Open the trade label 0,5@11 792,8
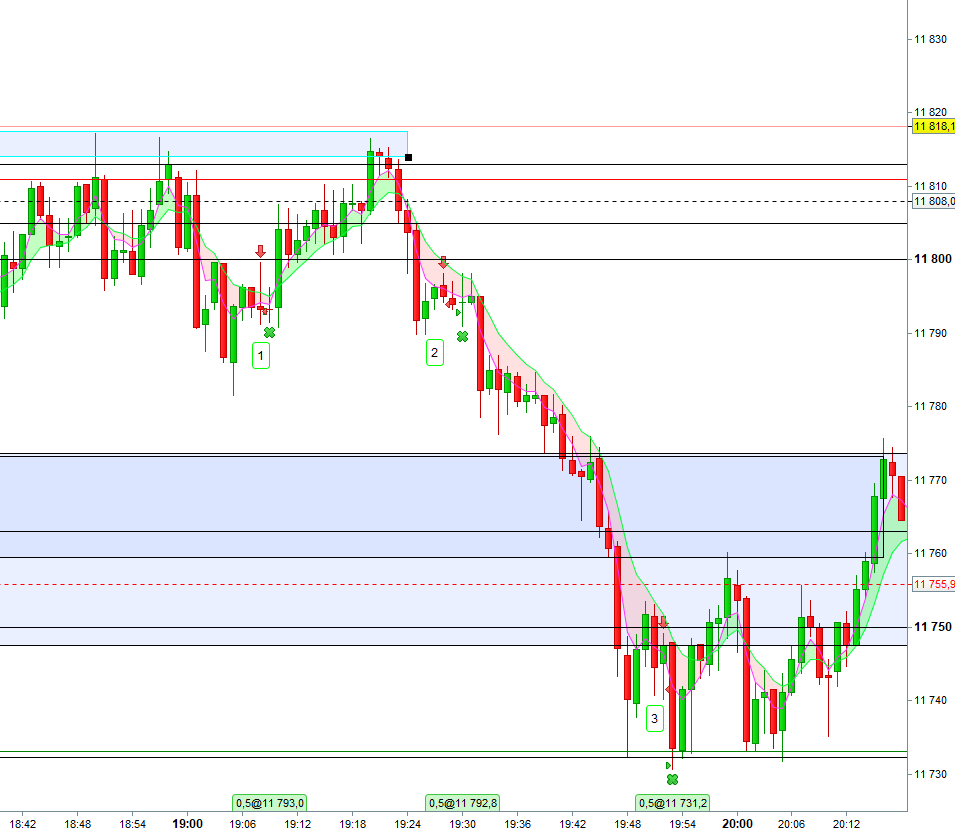The height and width of the screenshot is (830, 955). 463,803
